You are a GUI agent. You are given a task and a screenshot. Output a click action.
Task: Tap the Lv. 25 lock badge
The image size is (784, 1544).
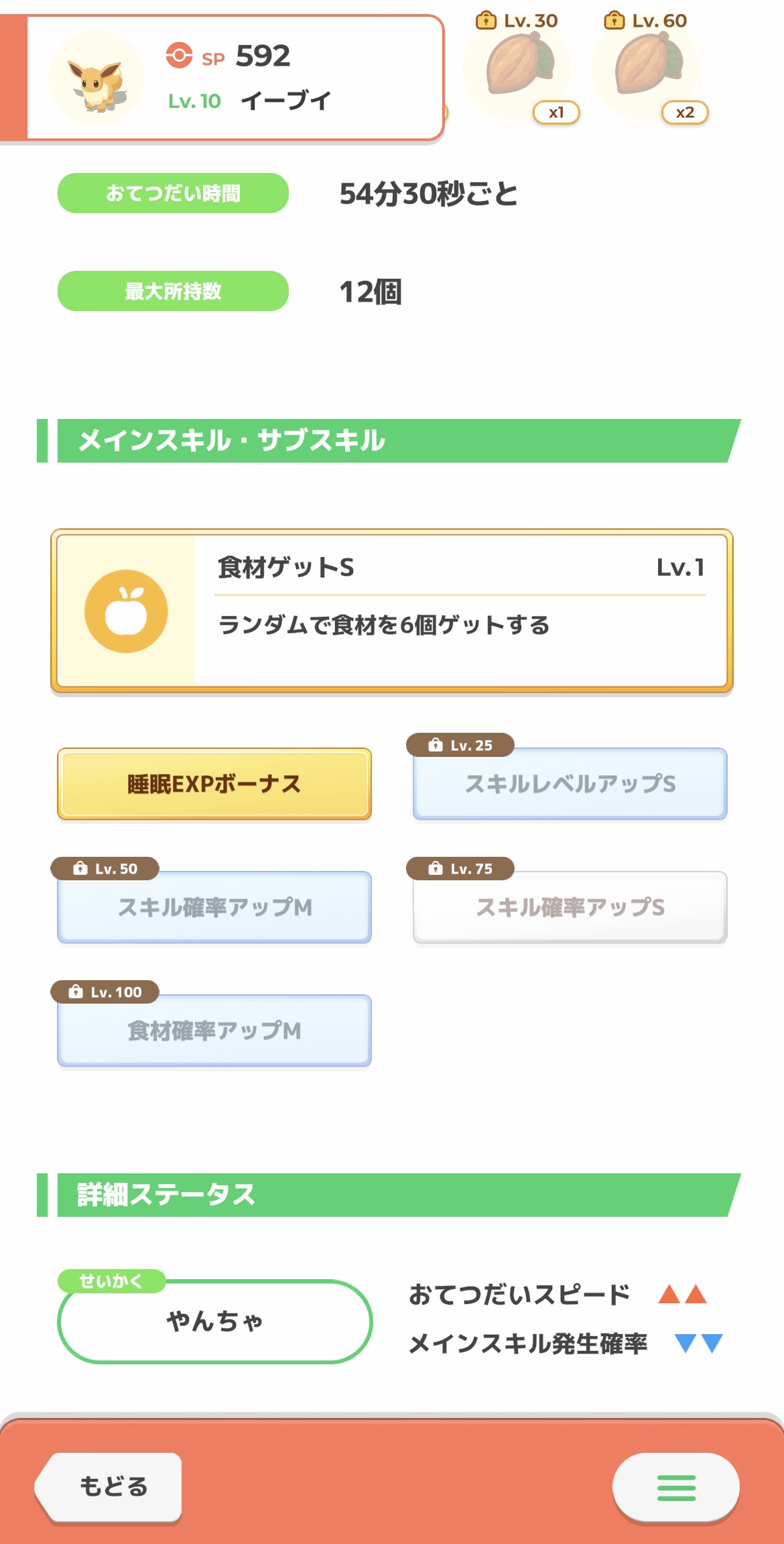pos(460,745)
